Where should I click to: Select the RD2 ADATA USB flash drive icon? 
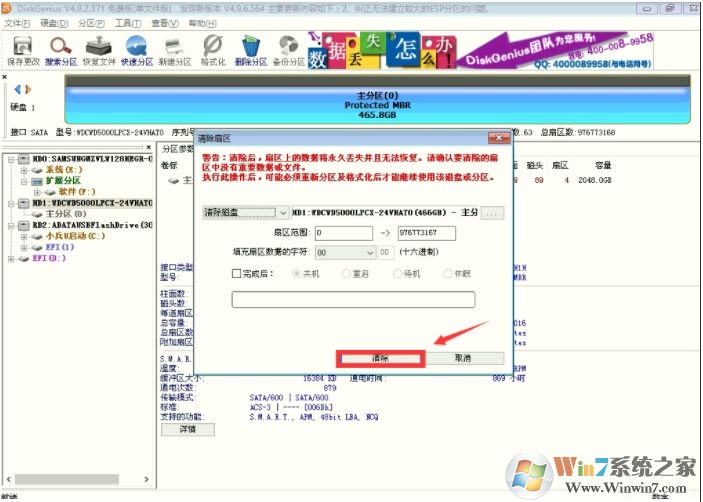click(x=23, y=225)
